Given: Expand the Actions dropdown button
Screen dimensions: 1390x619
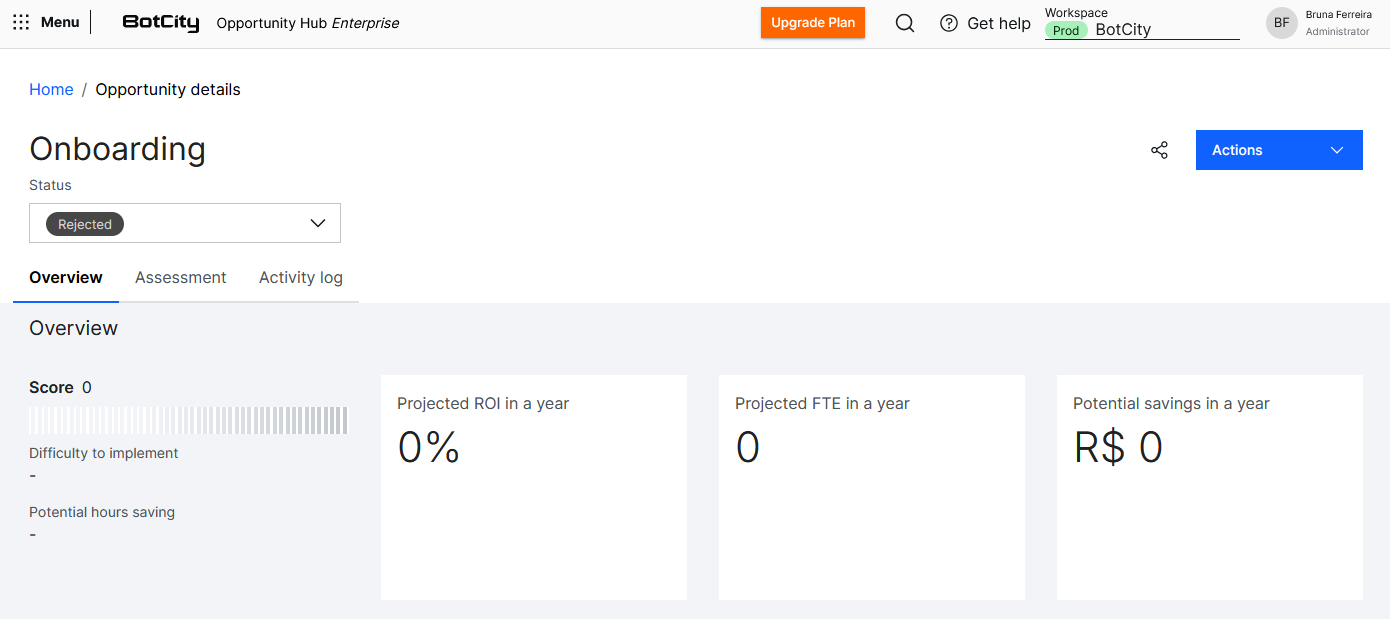Looking at the screenshot, I should tap(1278, 150).
